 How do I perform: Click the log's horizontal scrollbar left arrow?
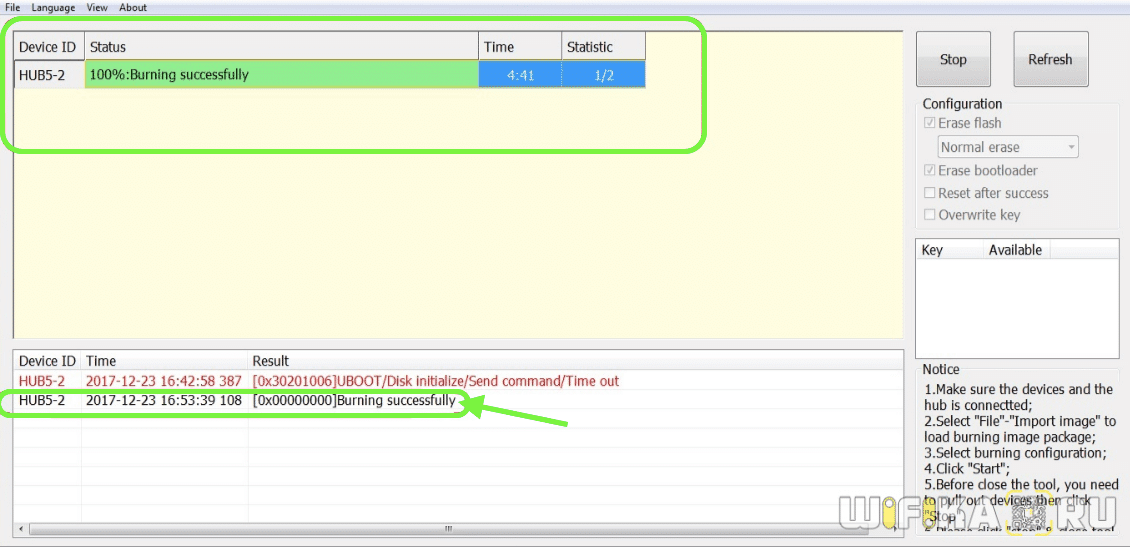(21, 528)
